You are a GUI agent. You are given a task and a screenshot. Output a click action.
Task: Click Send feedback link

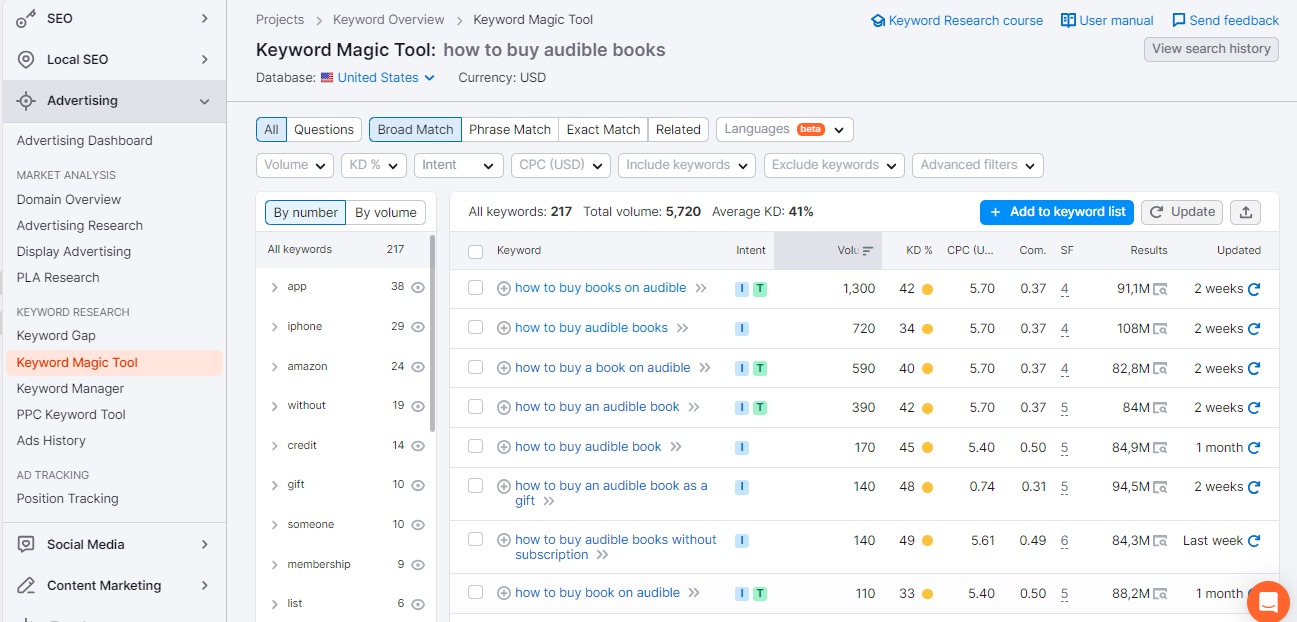(x=1225, y=20)
